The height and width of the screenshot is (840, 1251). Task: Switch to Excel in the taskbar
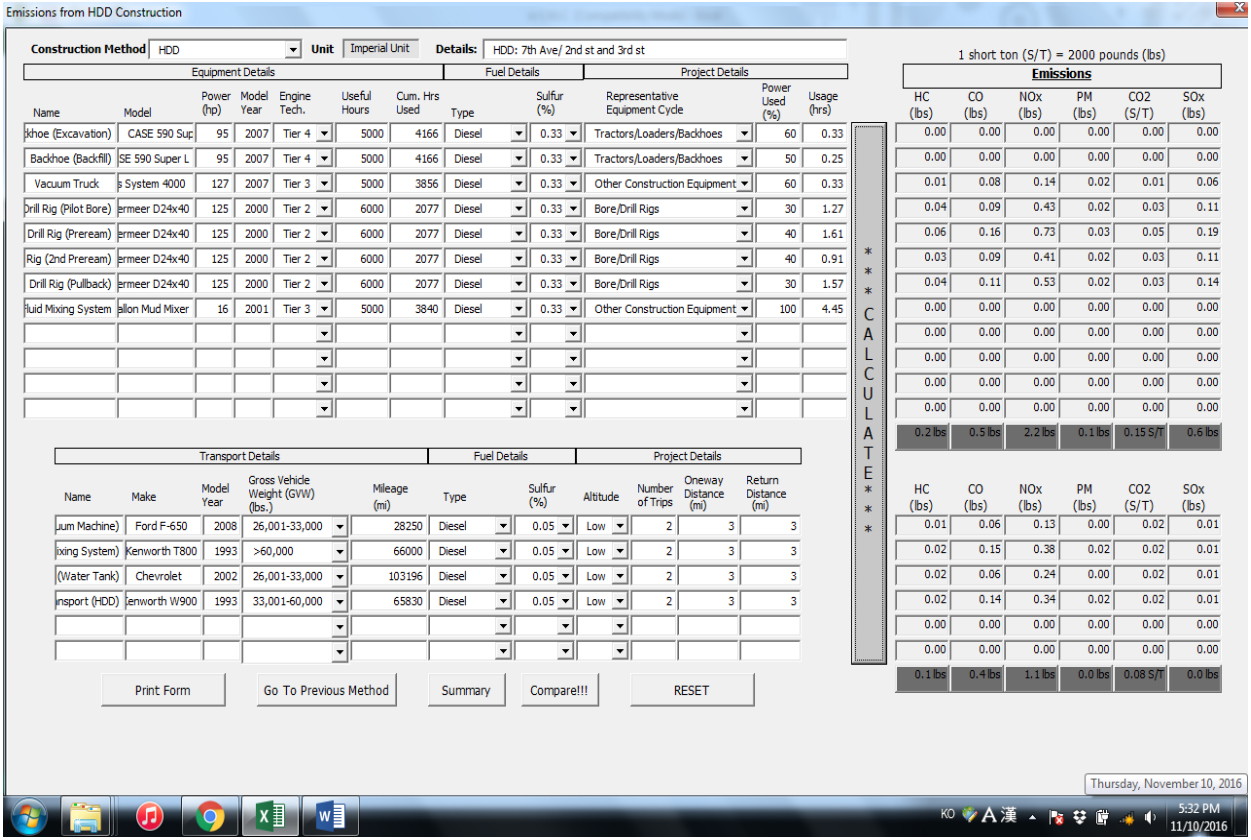coord(270,817)
